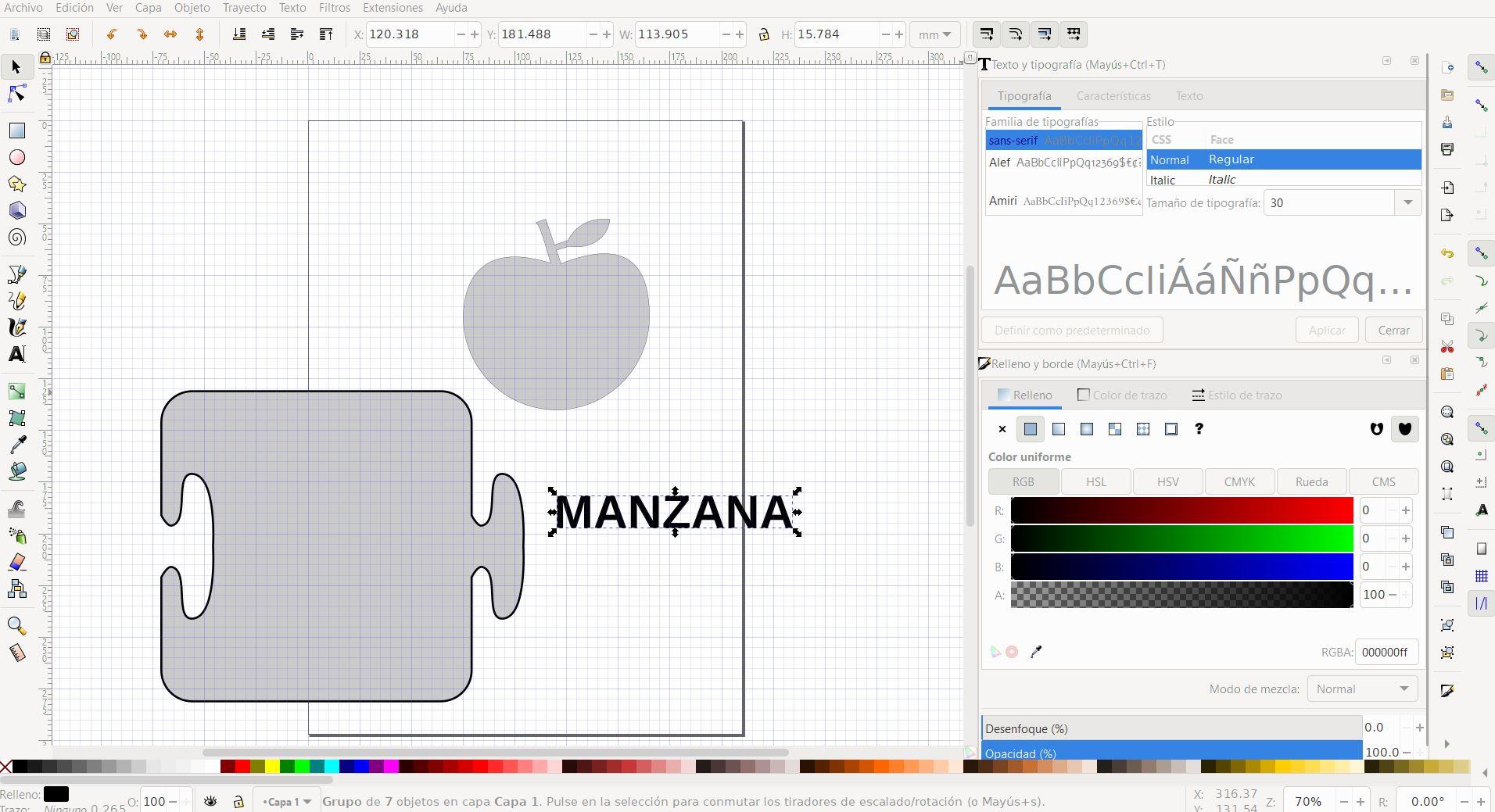Toggle the lock aspect ratio for width and height
This screenshot has width=1495, height=812.
click(764, 34)
